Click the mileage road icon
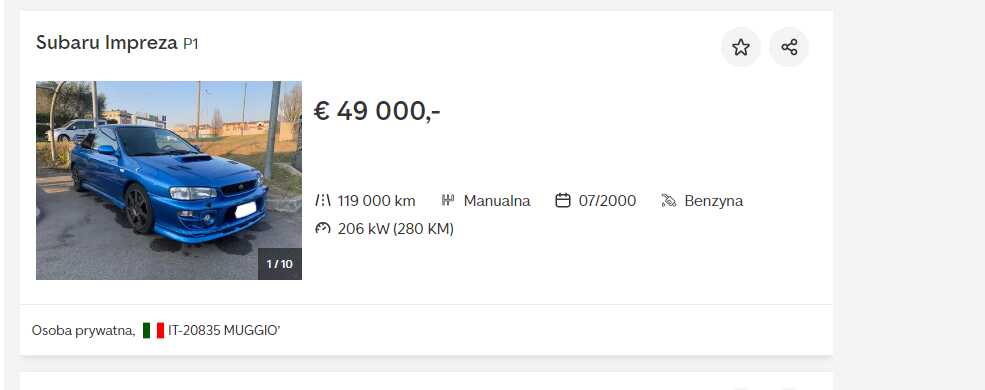 click(x=322, y=200)
